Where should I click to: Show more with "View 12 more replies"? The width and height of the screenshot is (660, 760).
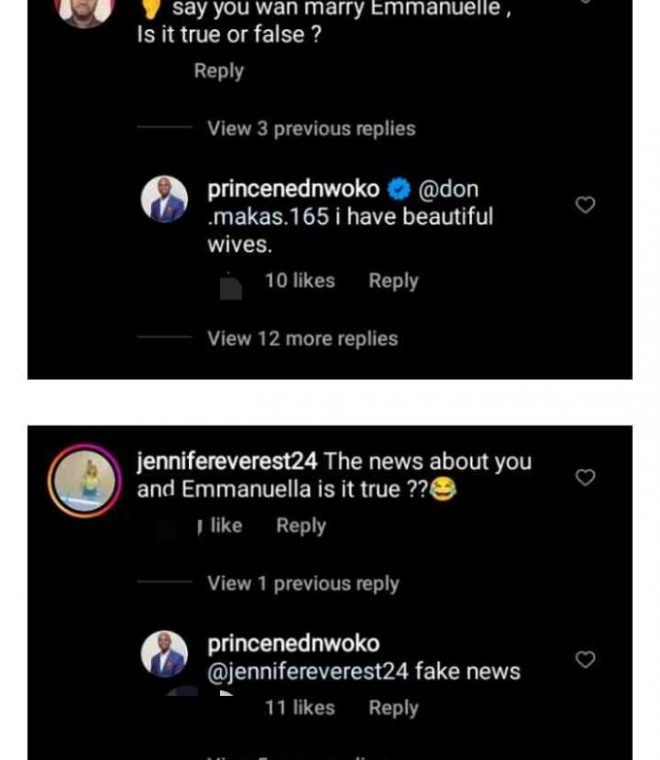302,339
